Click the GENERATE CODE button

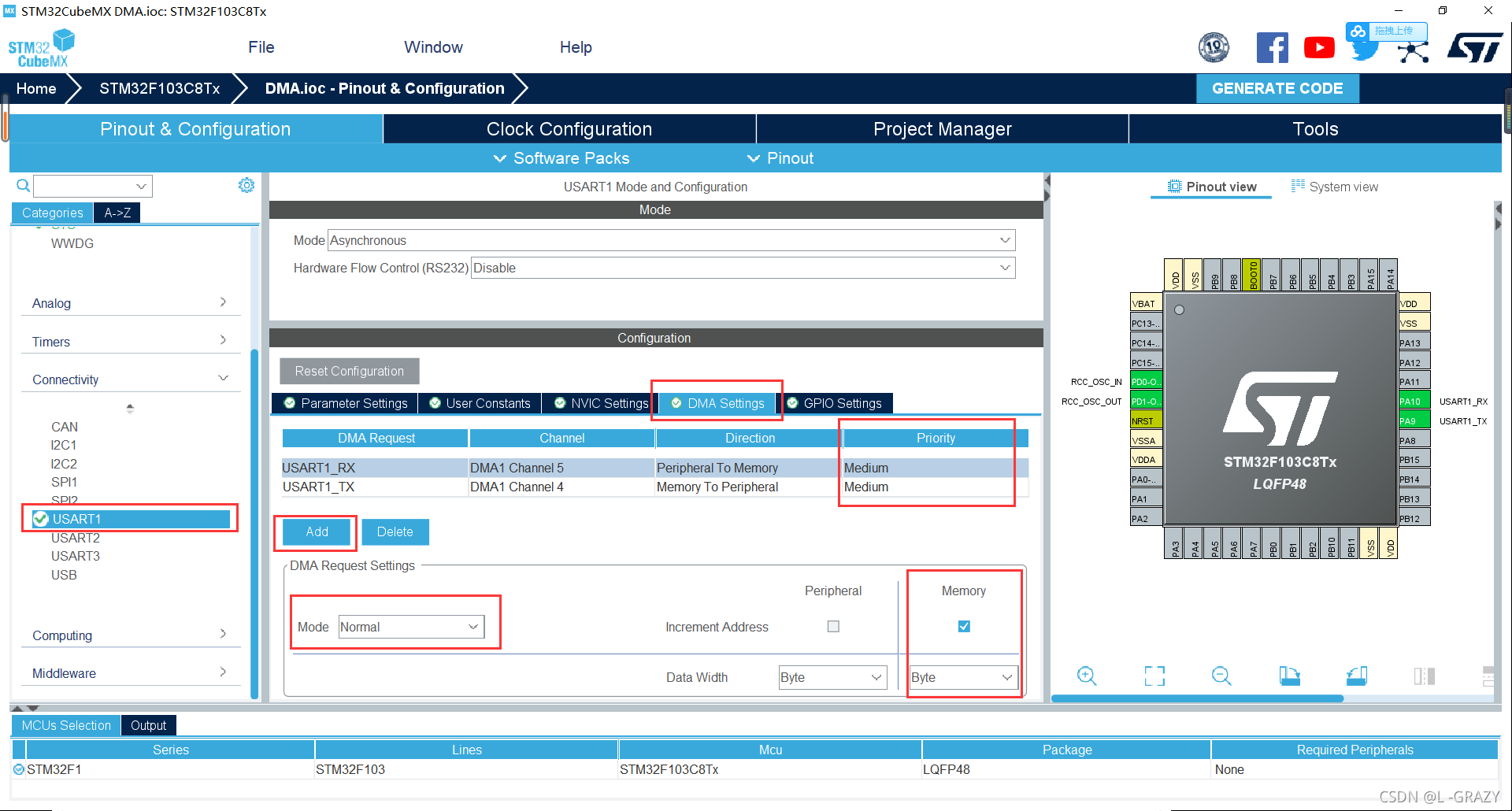[1277, 88]
